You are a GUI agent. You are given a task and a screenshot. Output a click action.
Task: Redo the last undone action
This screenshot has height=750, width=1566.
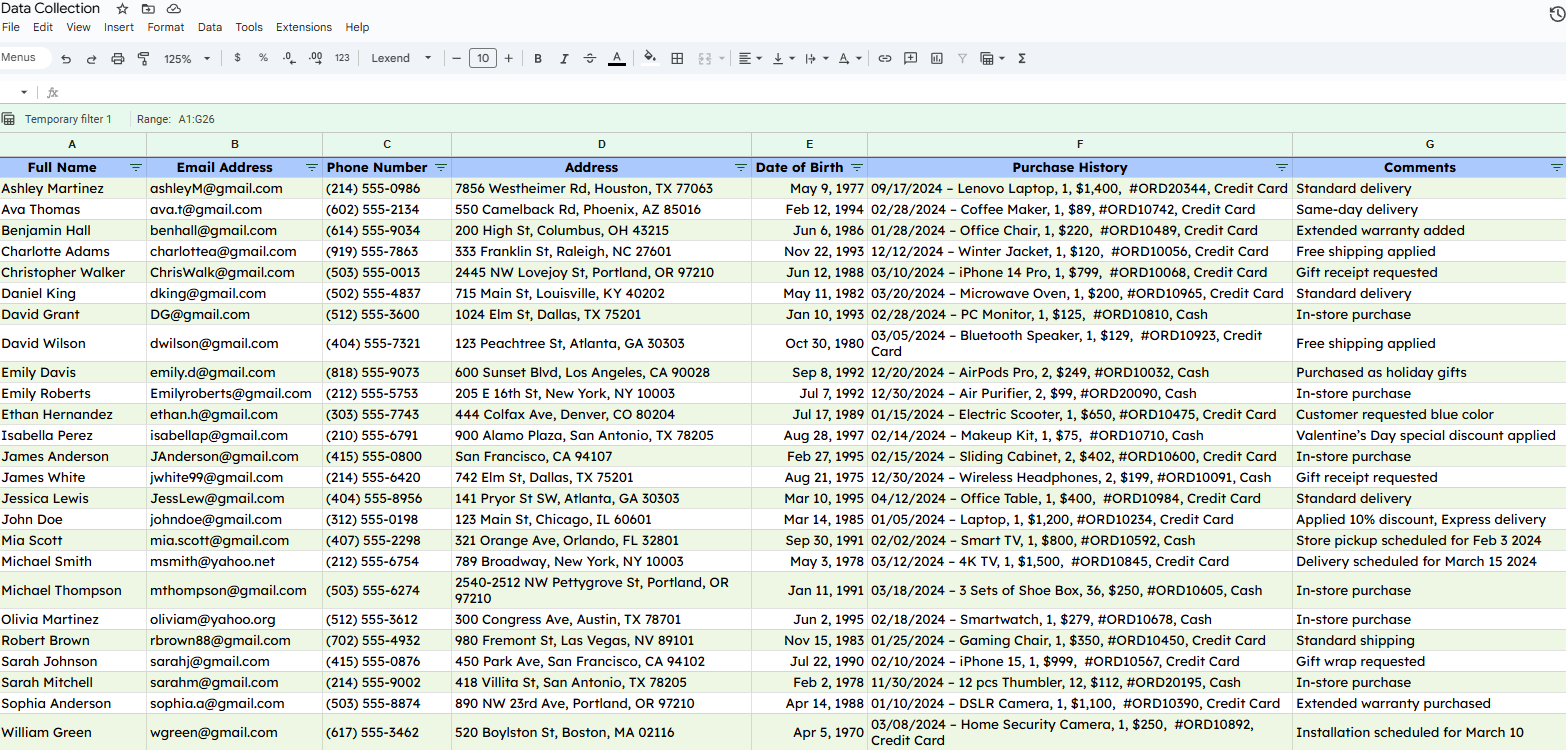91,59
